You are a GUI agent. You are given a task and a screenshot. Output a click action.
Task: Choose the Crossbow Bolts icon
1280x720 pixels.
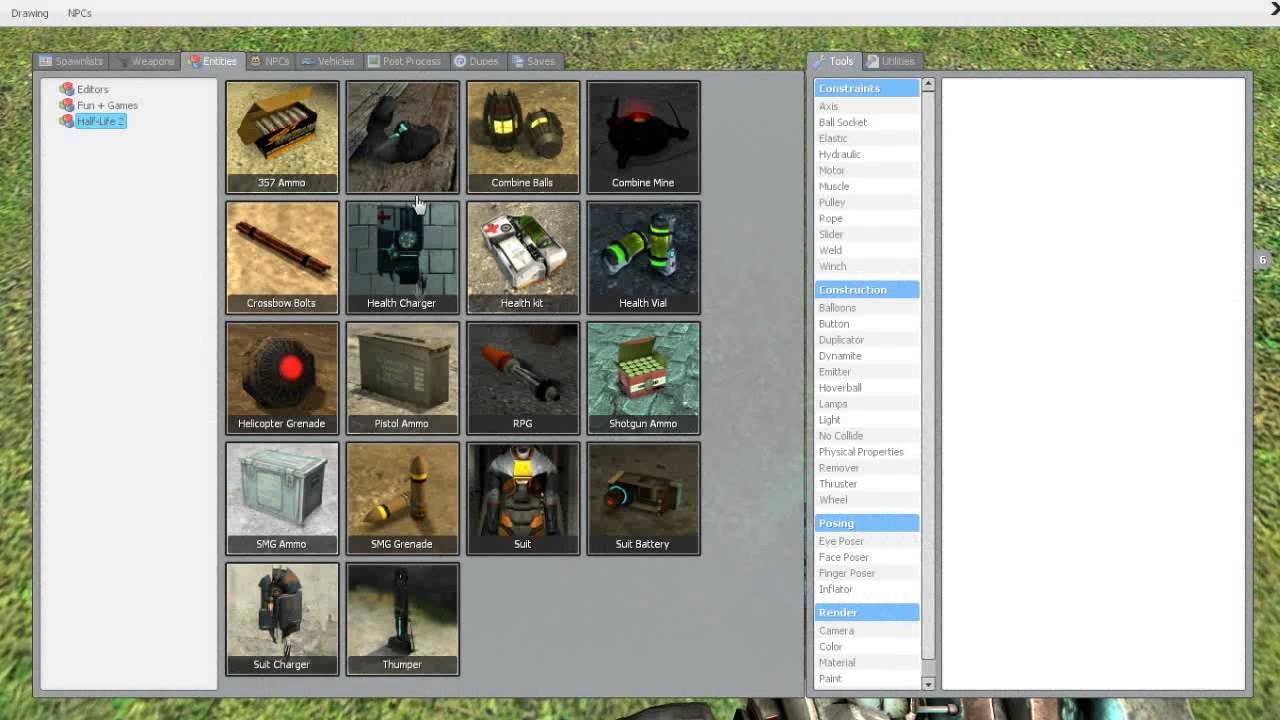click(282, 257)
